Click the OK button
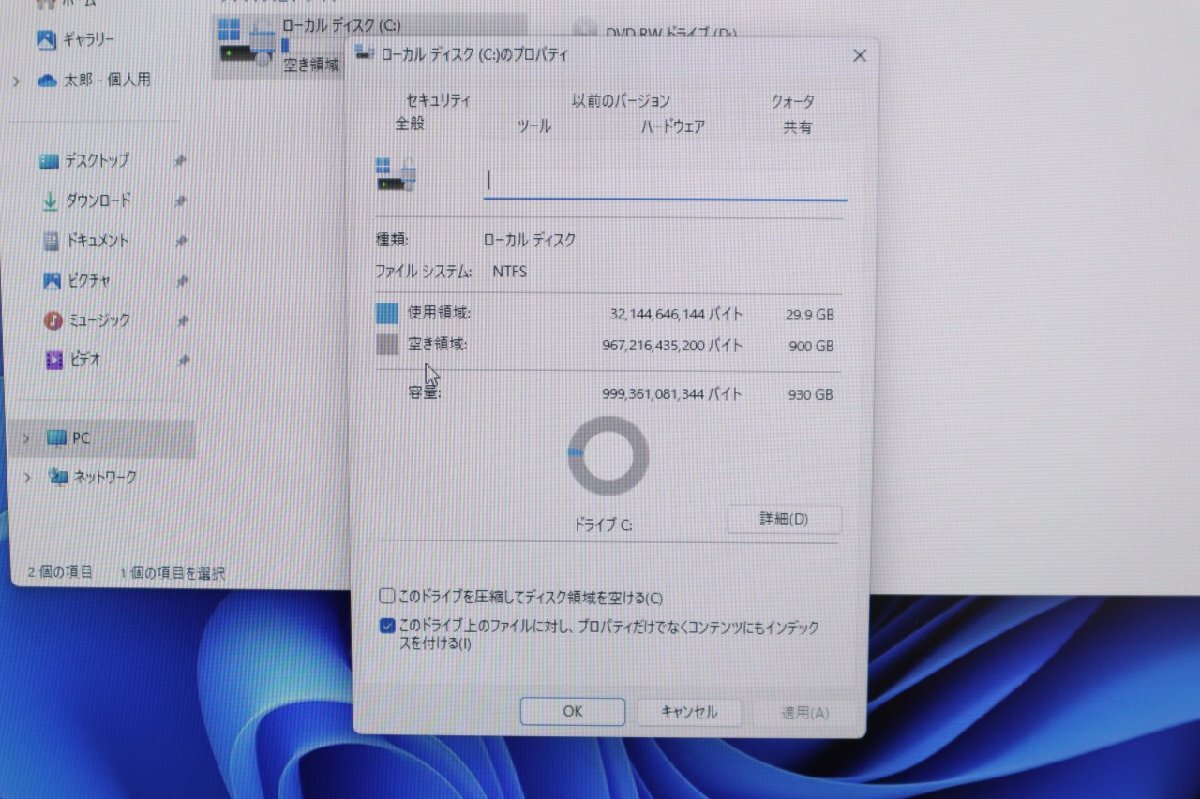This screenshot has height=799, width=1200. coord(572,711)
